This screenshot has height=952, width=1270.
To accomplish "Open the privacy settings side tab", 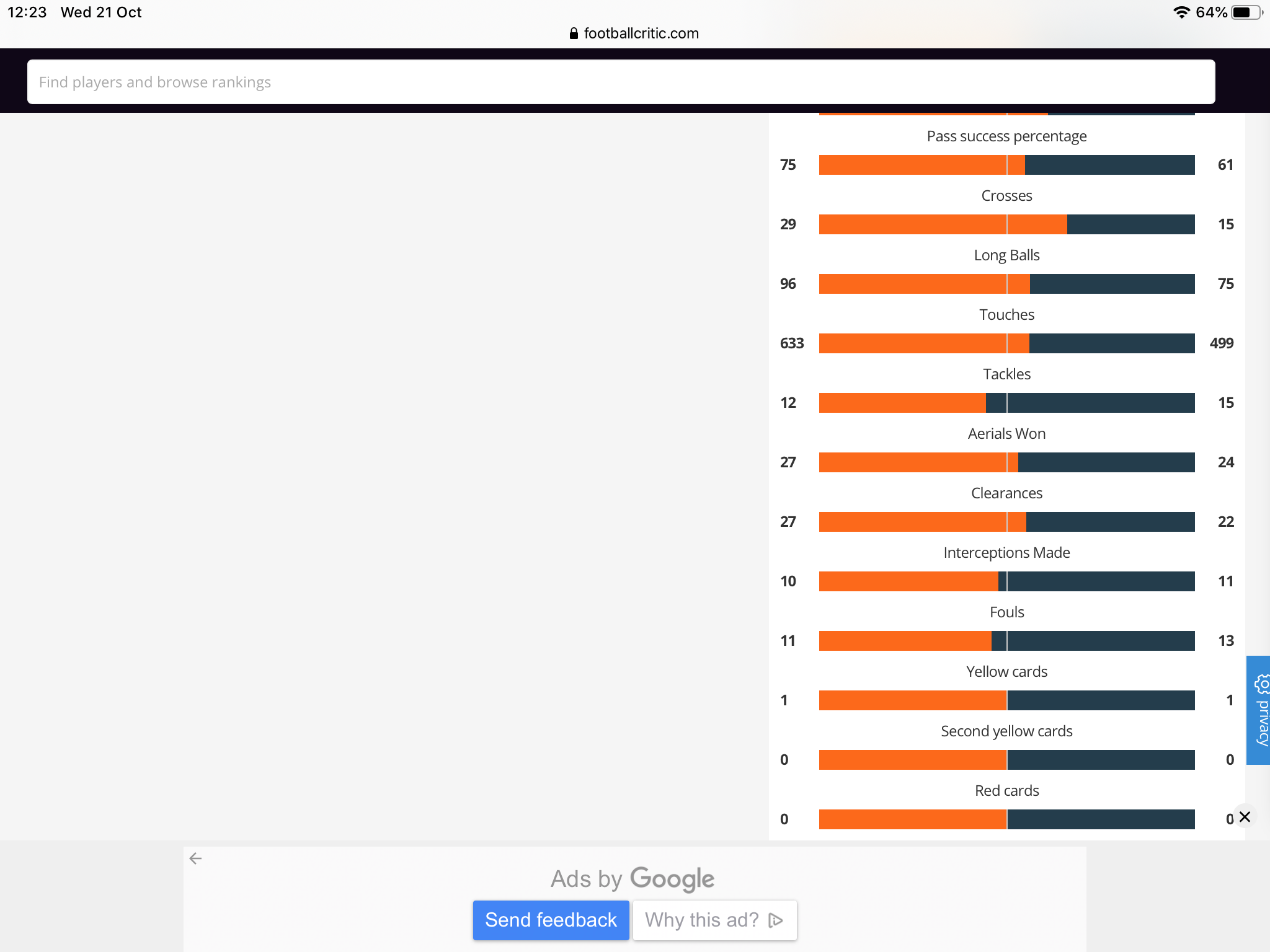I will (1259, 710).
